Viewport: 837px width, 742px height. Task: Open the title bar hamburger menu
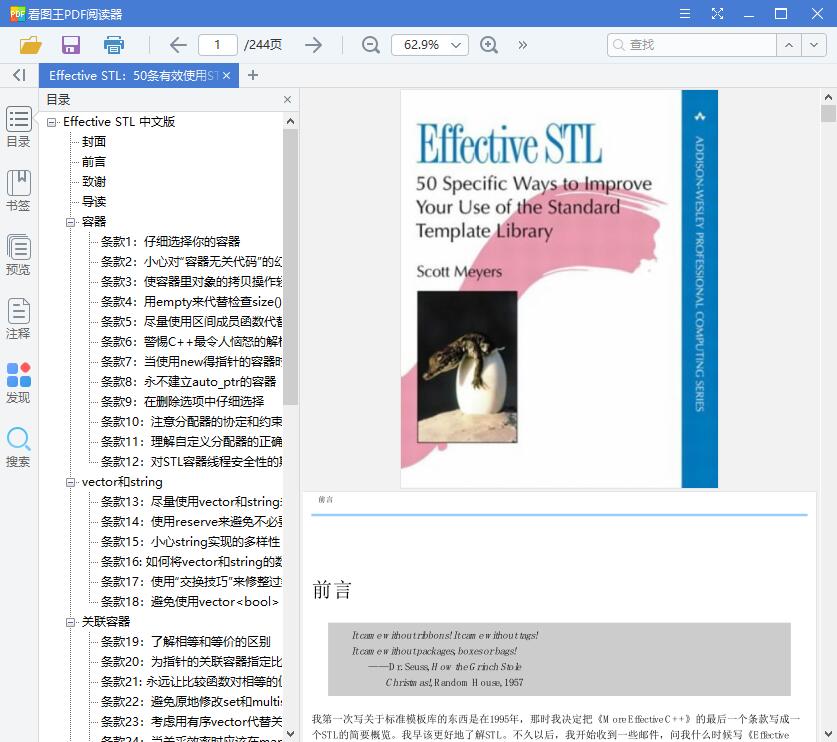click(x=685, y=14)
